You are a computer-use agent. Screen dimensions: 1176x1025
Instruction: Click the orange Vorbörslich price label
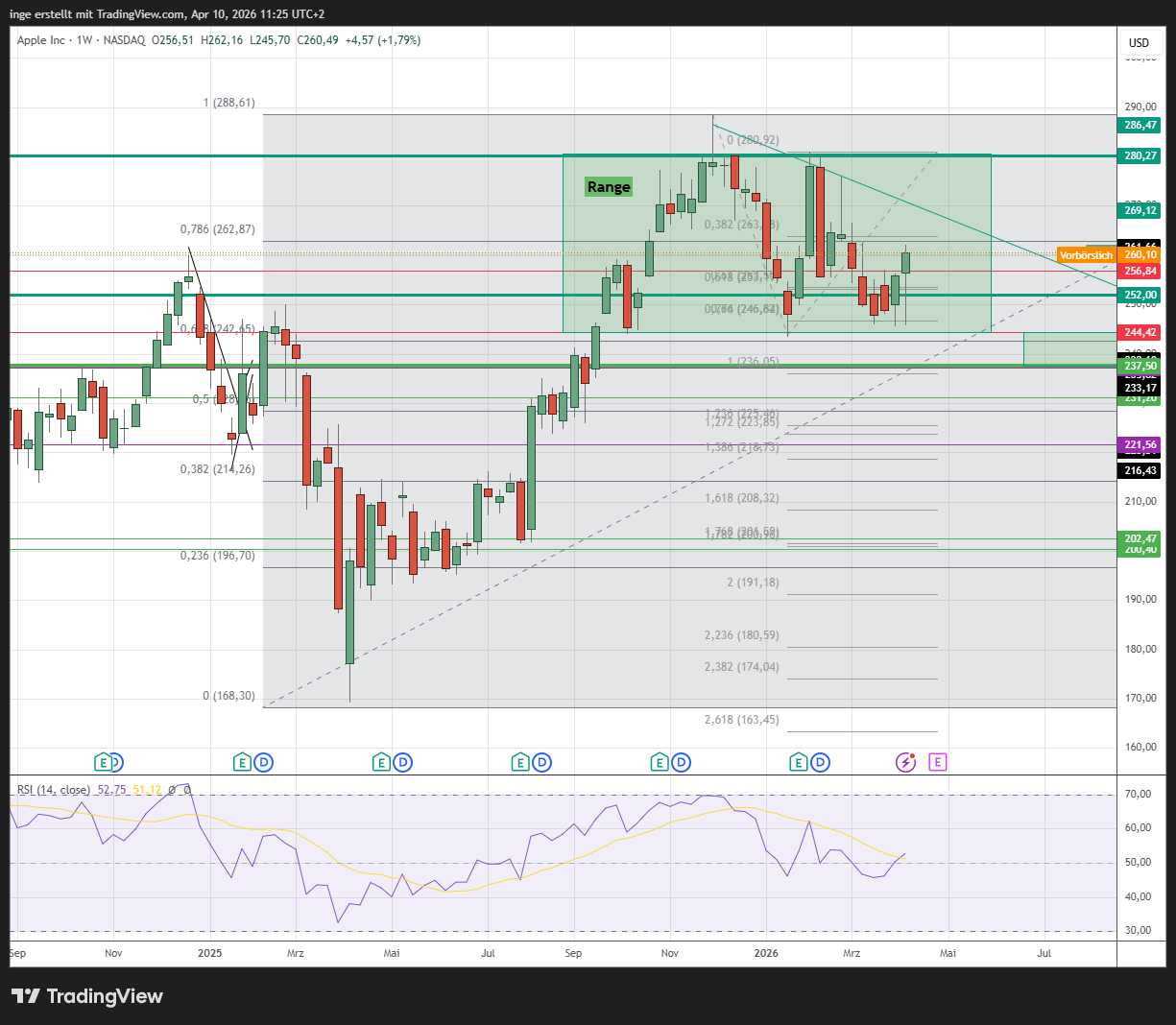point(1086,255)
